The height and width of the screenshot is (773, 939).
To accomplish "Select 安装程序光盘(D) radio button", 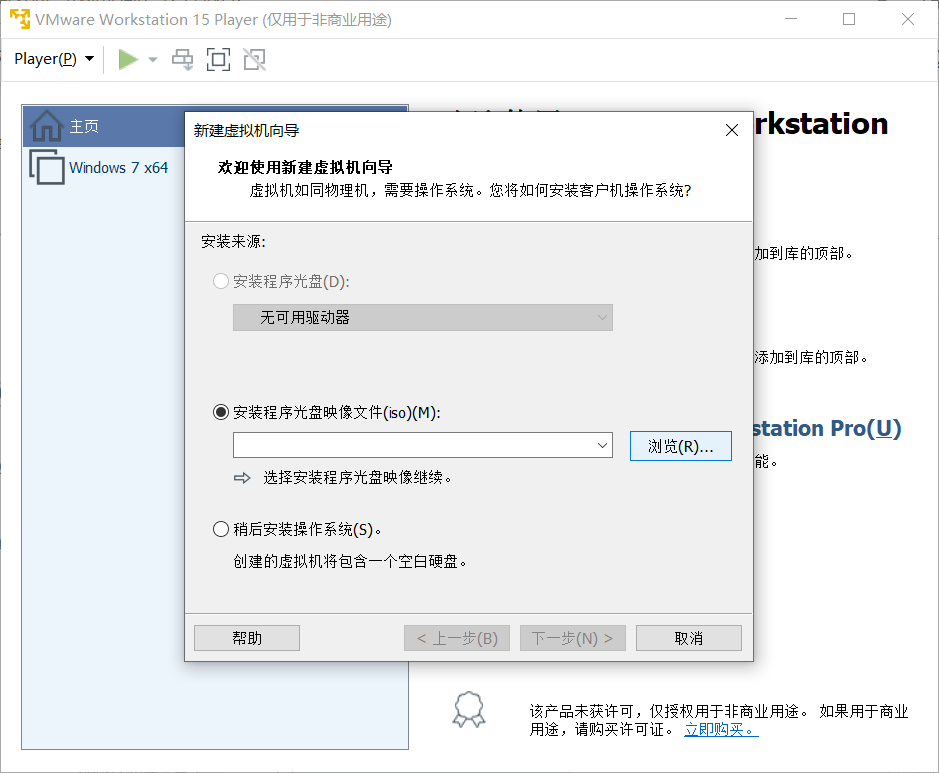I will (221, 281).
